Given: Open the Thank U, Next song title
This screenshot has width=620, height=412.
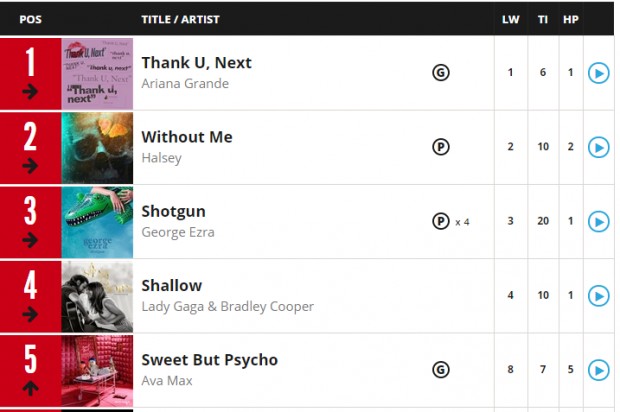Looking at the screenshot, I should coord(196,62).
